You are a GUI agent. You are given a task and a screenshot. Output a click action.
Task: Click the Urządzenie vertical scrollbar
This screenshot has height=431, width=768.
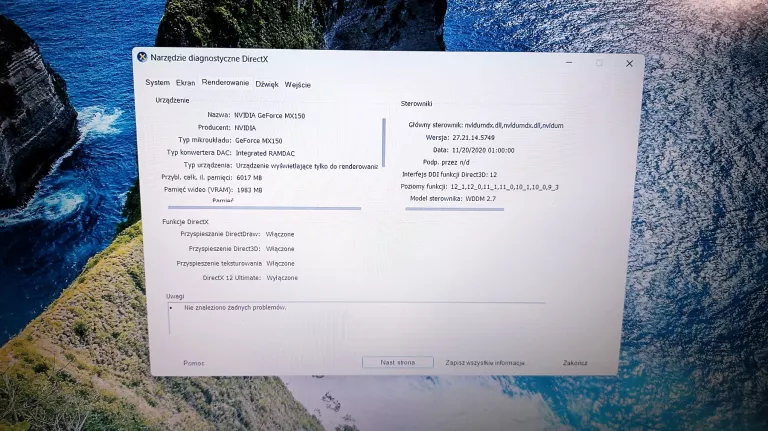click(x=384, y=142)
